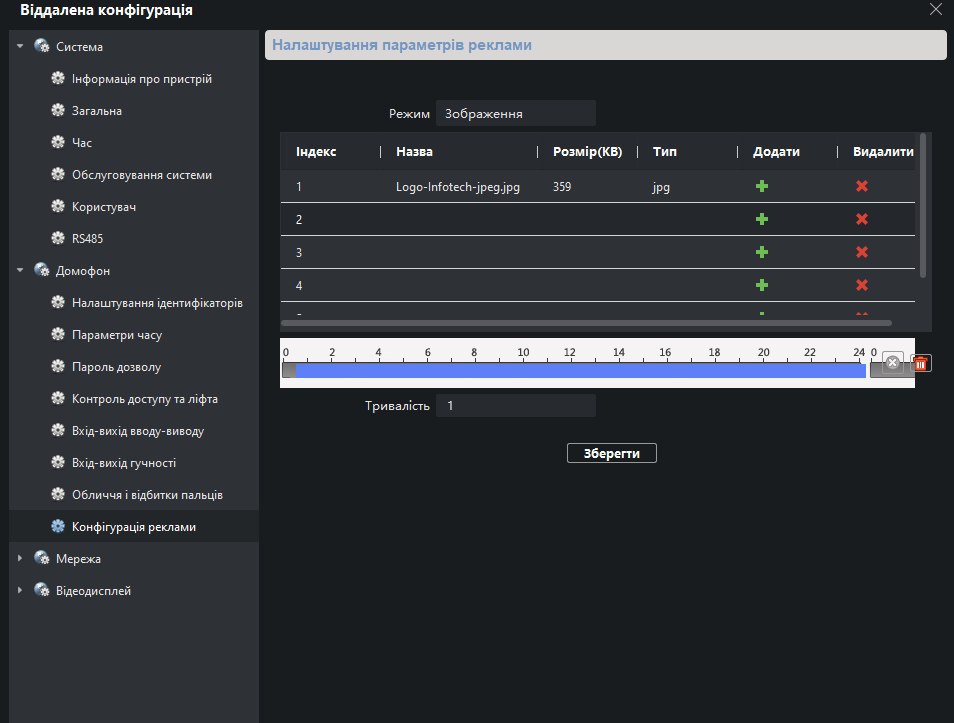Screen dimensions: 954x723
Task: Click the blue timeline schedule bar
Action: click(x=580, y=370)
